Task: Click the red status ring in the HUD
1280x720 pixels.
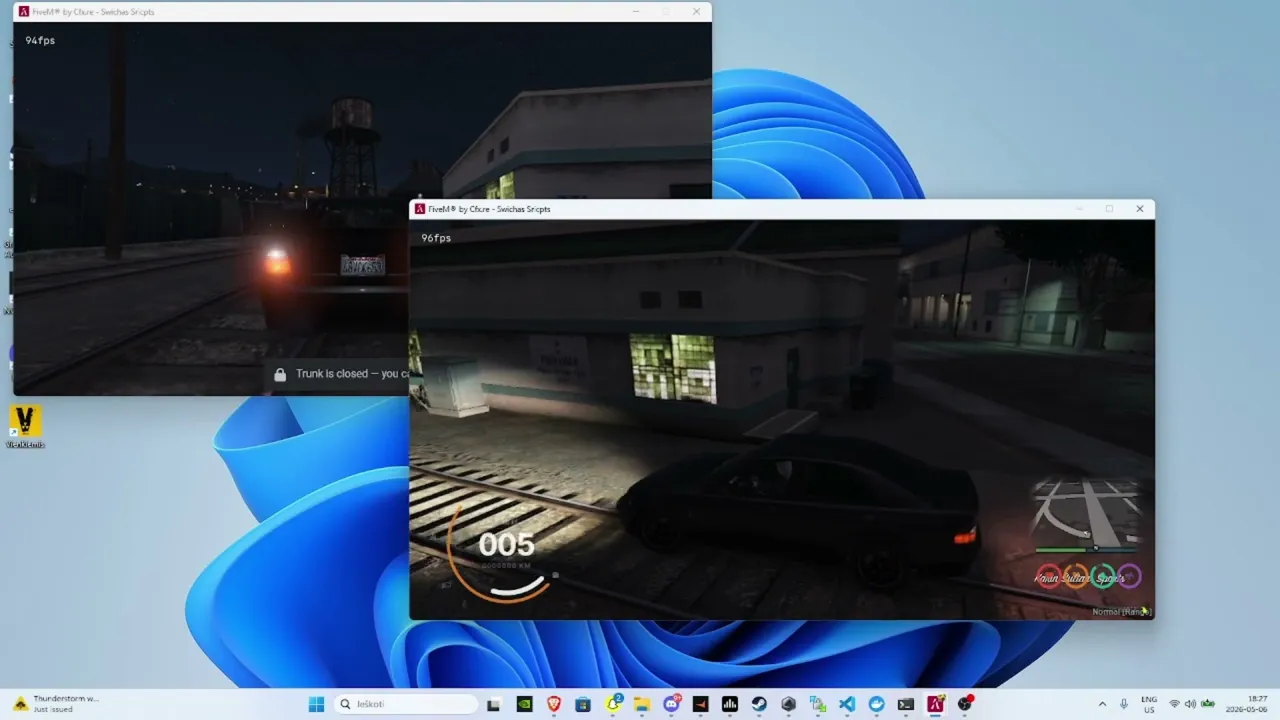Action: click(1048, 577)
